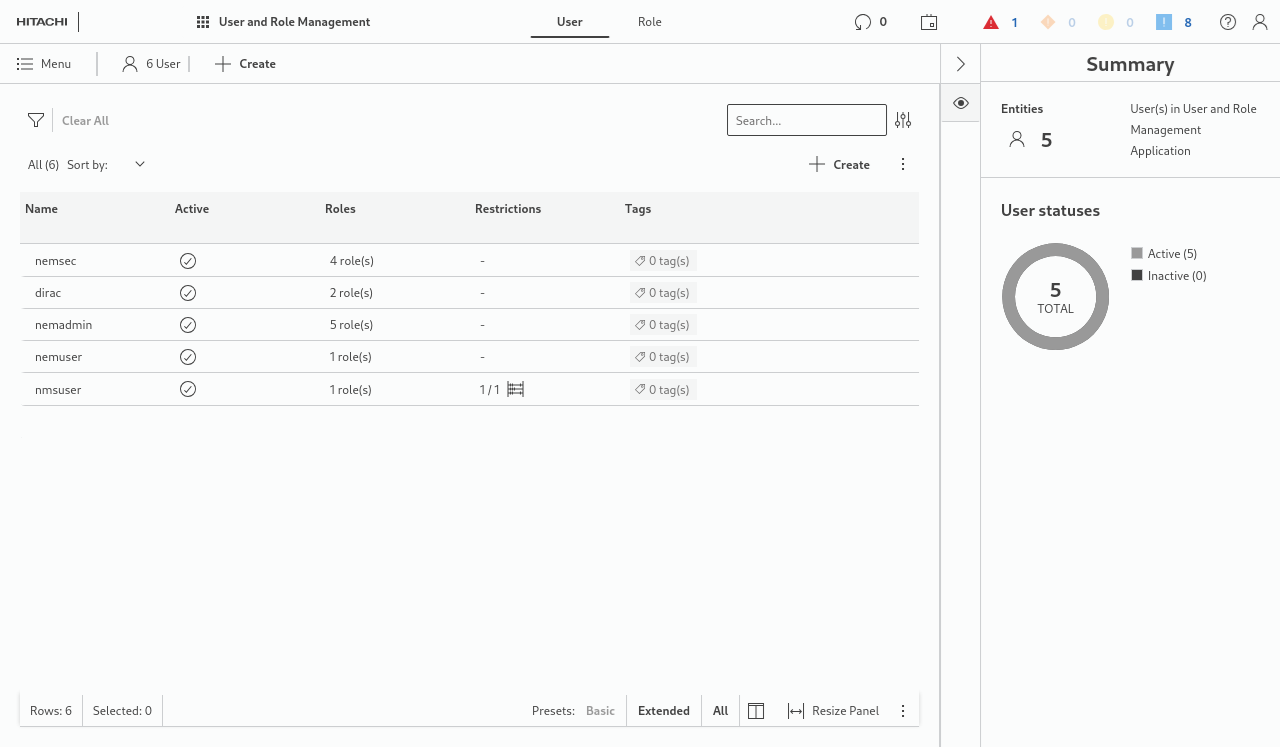The height and width of the screenshot is (747, 1280).
Task: Open the help question mark icon
Action: coord(1228,22)
